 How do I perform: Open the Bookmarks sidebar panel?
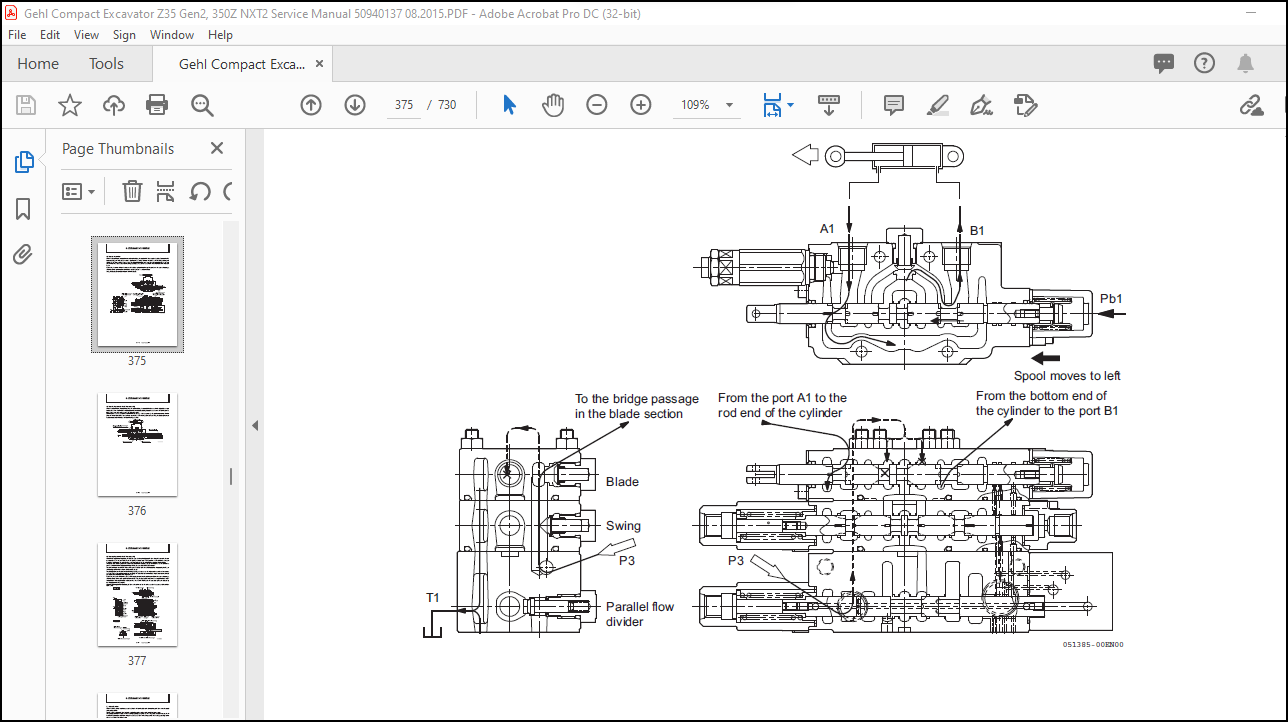tap(23, 209)
